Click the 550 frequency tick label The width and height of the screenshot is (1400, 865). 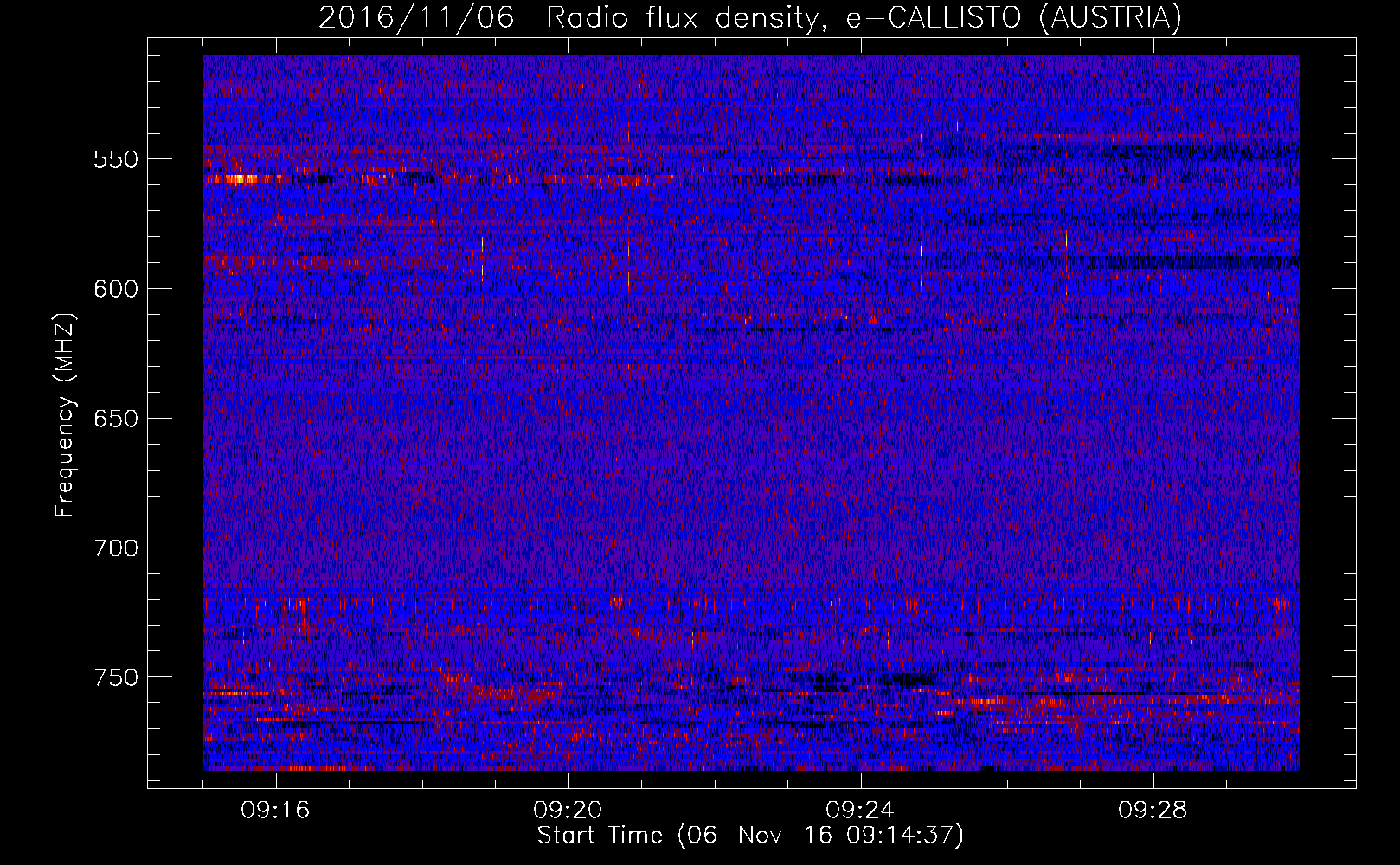[x=116, y=159]
